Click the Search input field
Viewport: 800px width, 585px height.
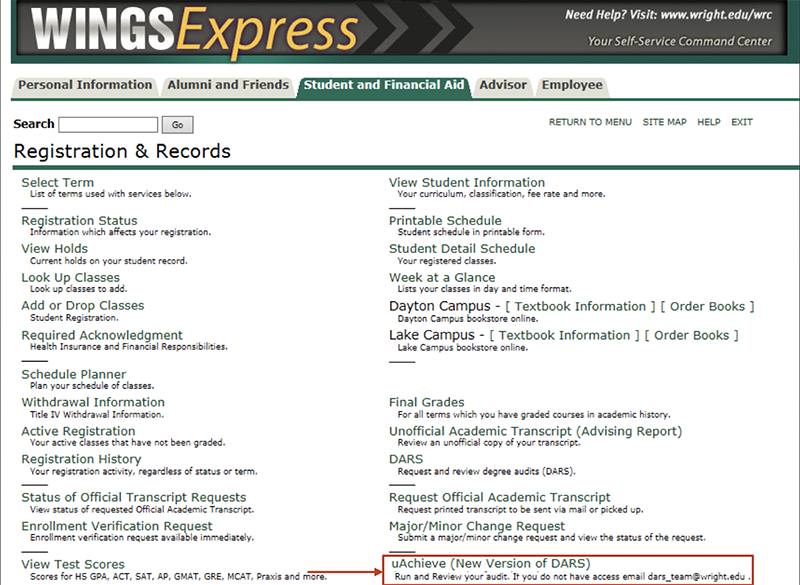click(108, 125)
